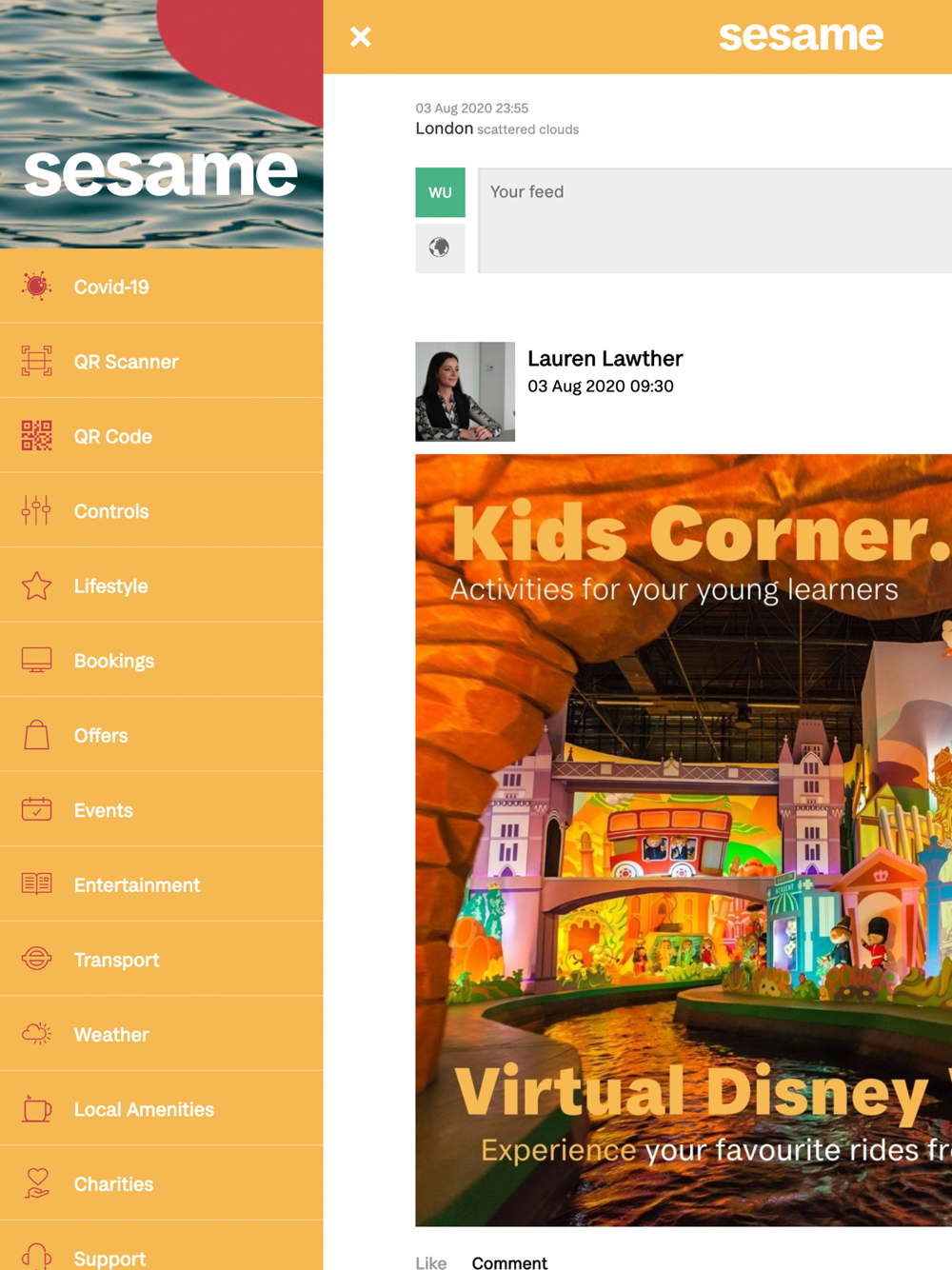Click the Lauren Lawther author name
The width and height of the screenshot is (952, 1270).
pyautogui.click(x=605, y=359)
